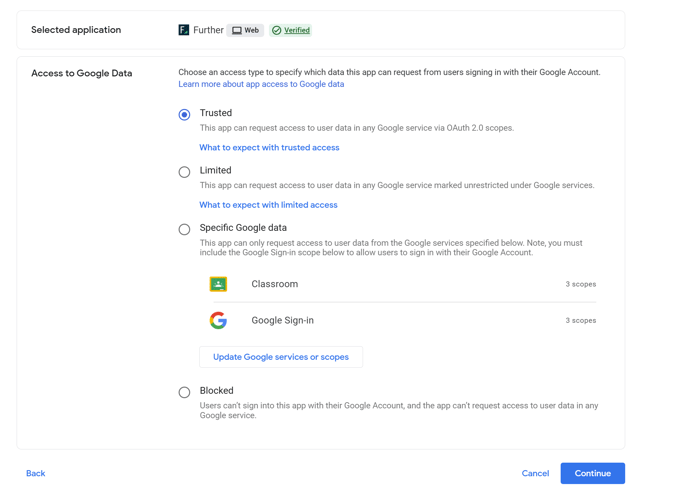The width and height of the screenshot is (688, 500).
Task: Click the Verified link text
Action: click(x=297, y=30)
